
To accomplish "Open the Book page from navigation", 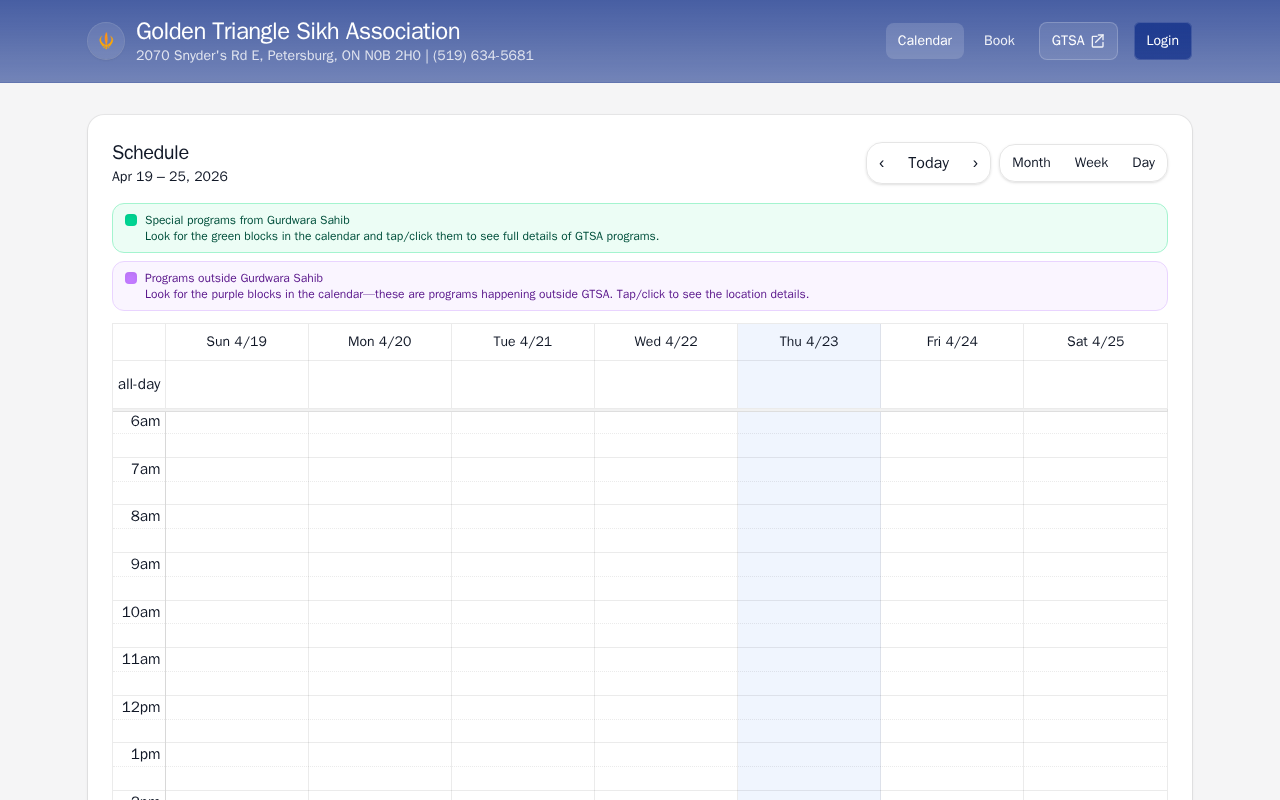I will click(x=999, y=41).
